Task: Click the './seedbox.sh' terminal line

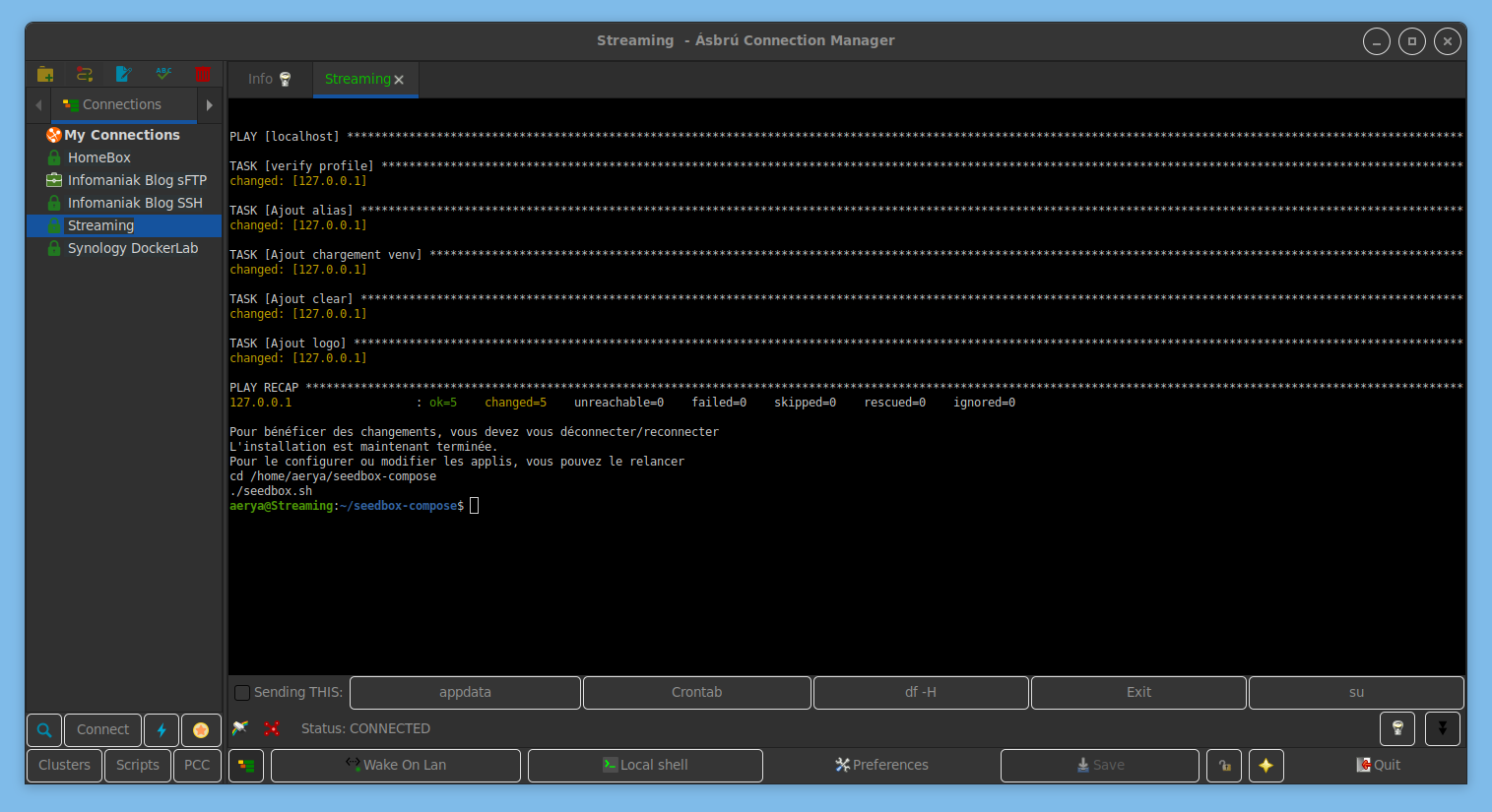Action: tap(271, 491)
